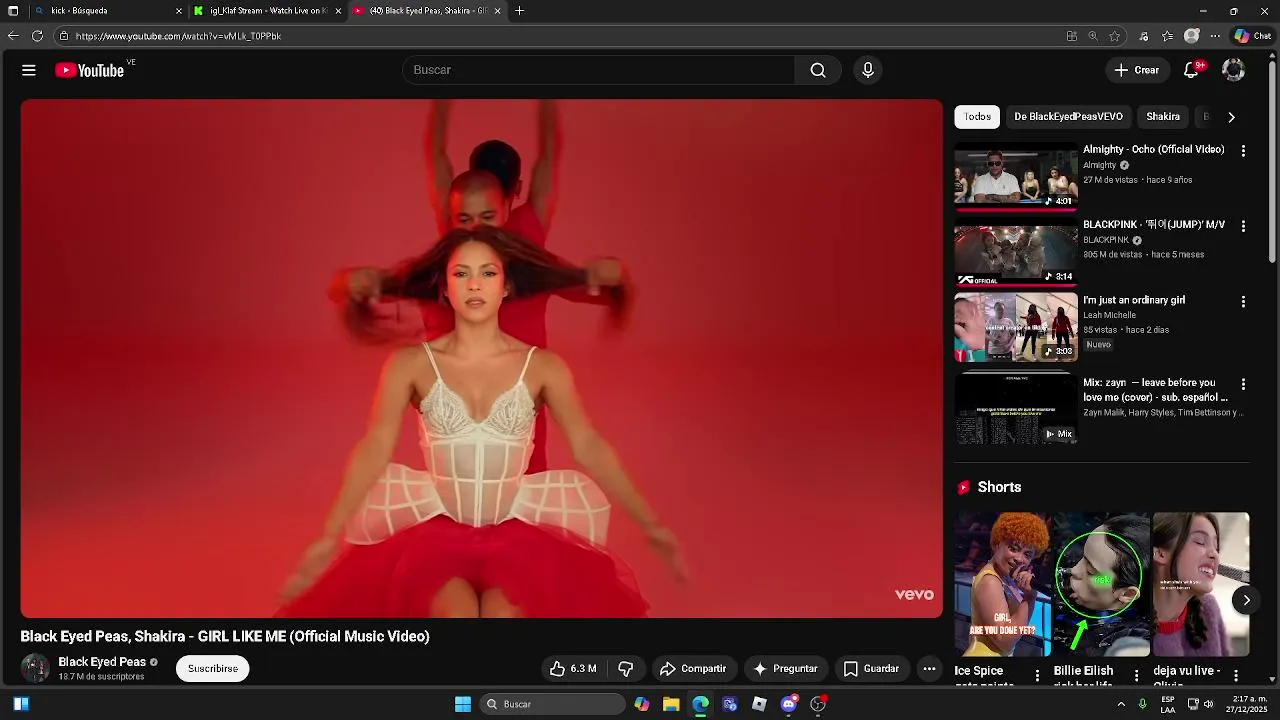
Task: Open I'm just an ordinary girl thumbnail
Action: [x=1016, y=327]
